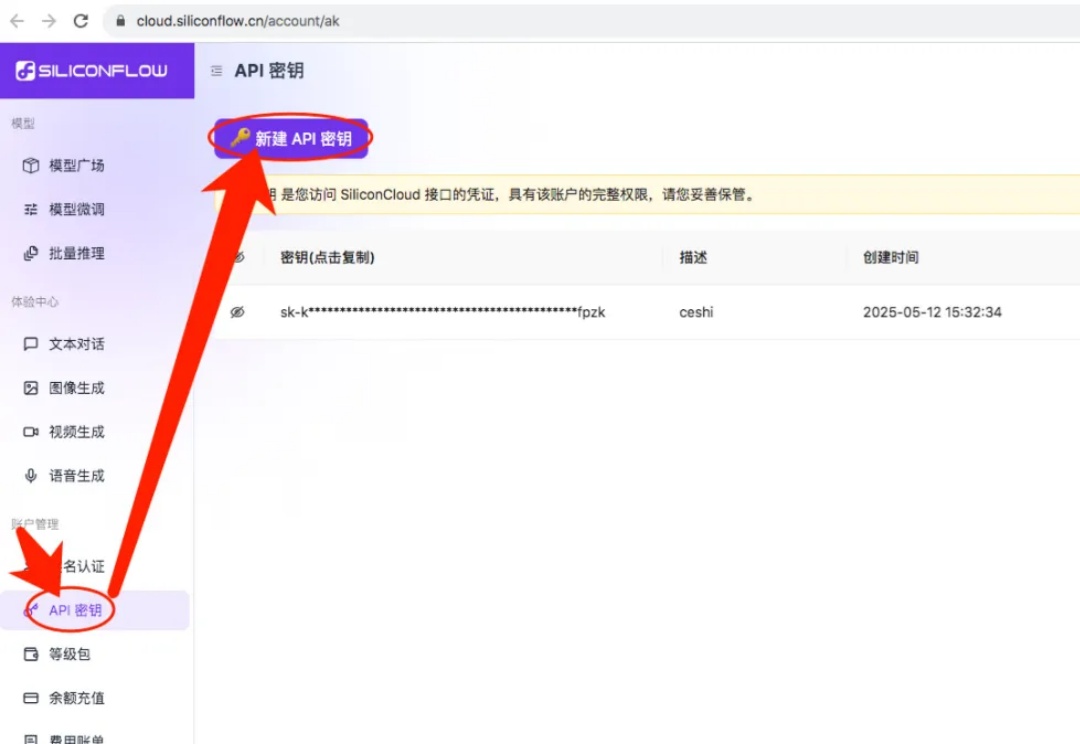Click the chat bubble icon next to 文本对话

[30, 344]
